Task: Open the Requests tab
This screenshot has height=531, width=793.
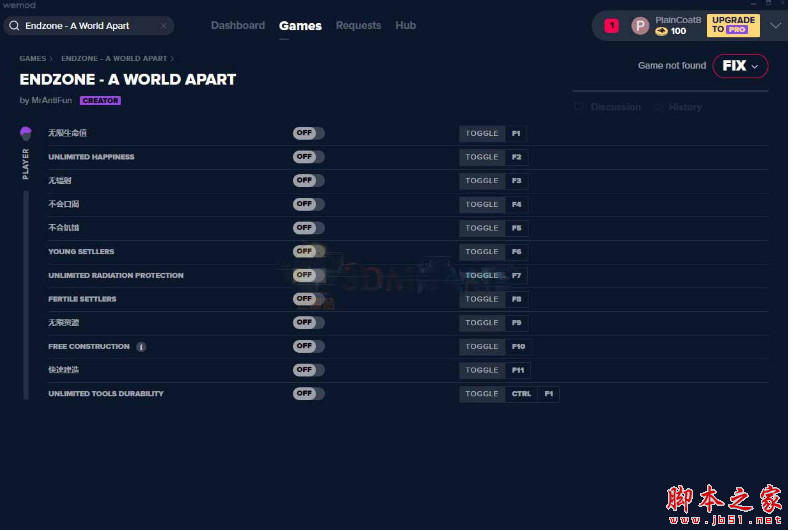Action: (358, 25)
